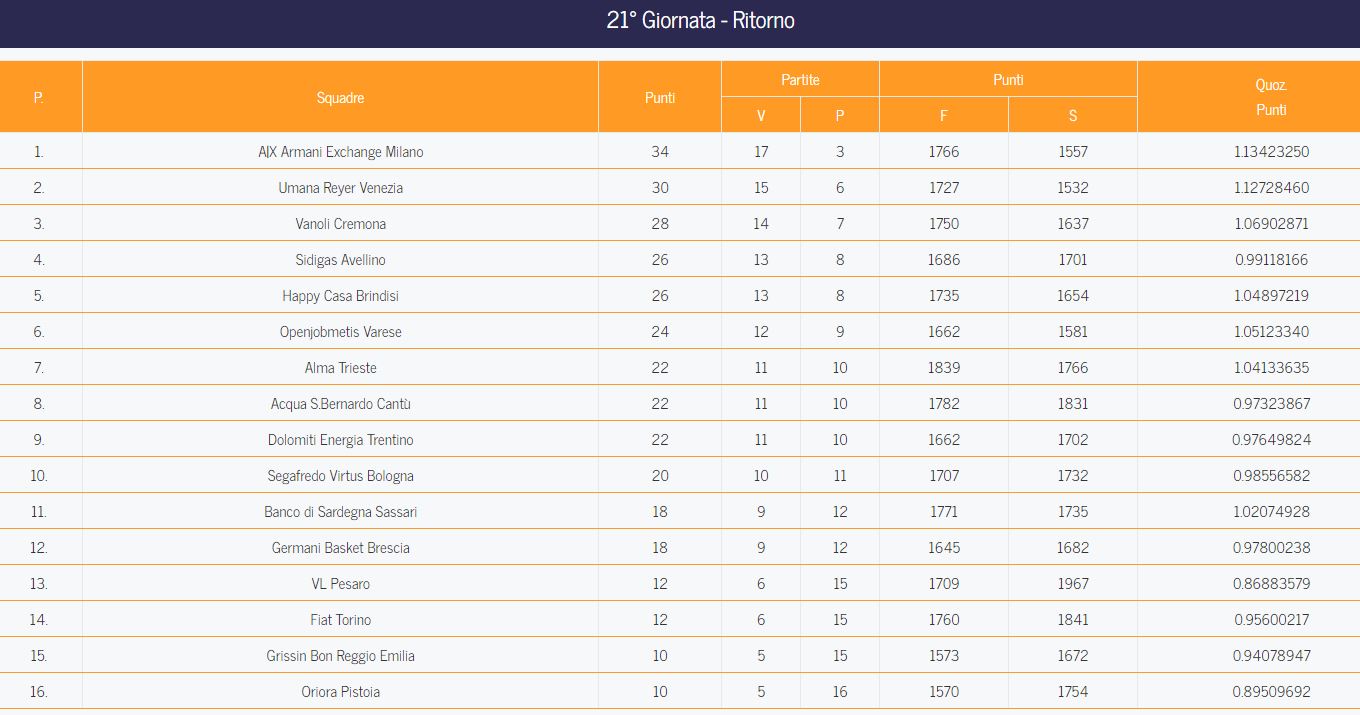Open VL Pesaro team row
The image size is (1360, 715).
click(x=680, y=583)
